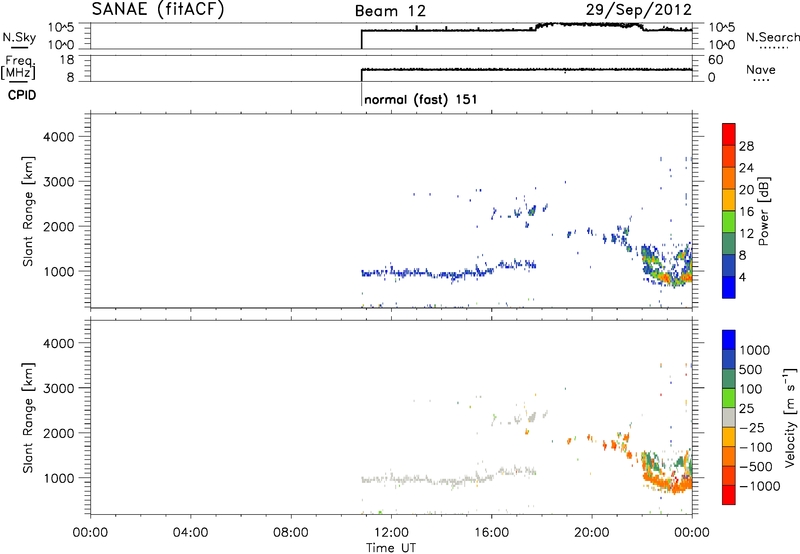Click the N.Search dotted line legend sample
The height and width of the screenshot is (554, 800).
coord(773,48)
